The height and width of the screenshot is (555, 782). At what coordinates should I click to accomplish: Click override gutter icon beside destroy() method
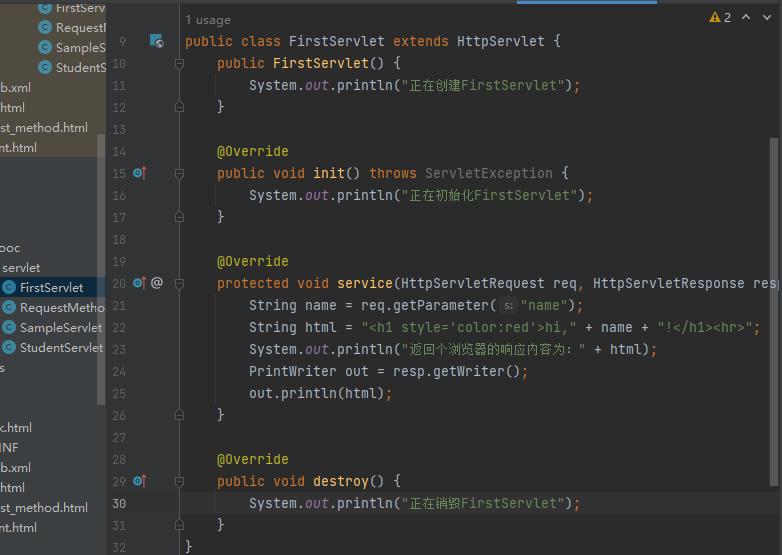[139, 481]
